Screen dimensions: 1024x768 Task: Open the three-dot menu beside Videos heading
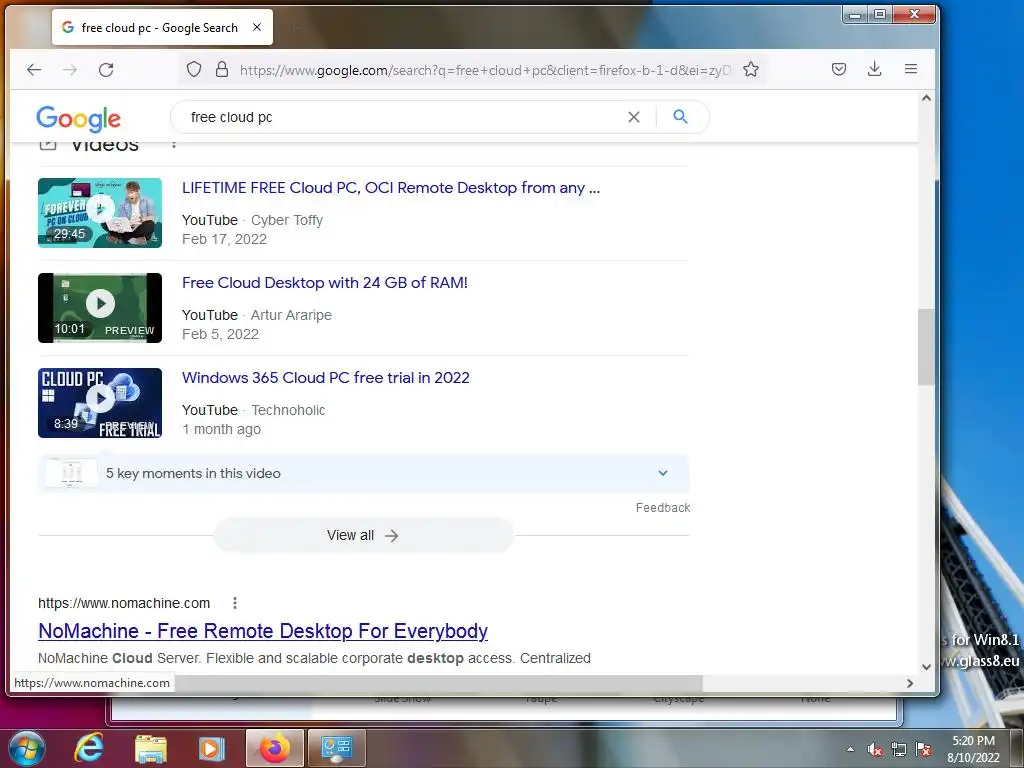174,144
